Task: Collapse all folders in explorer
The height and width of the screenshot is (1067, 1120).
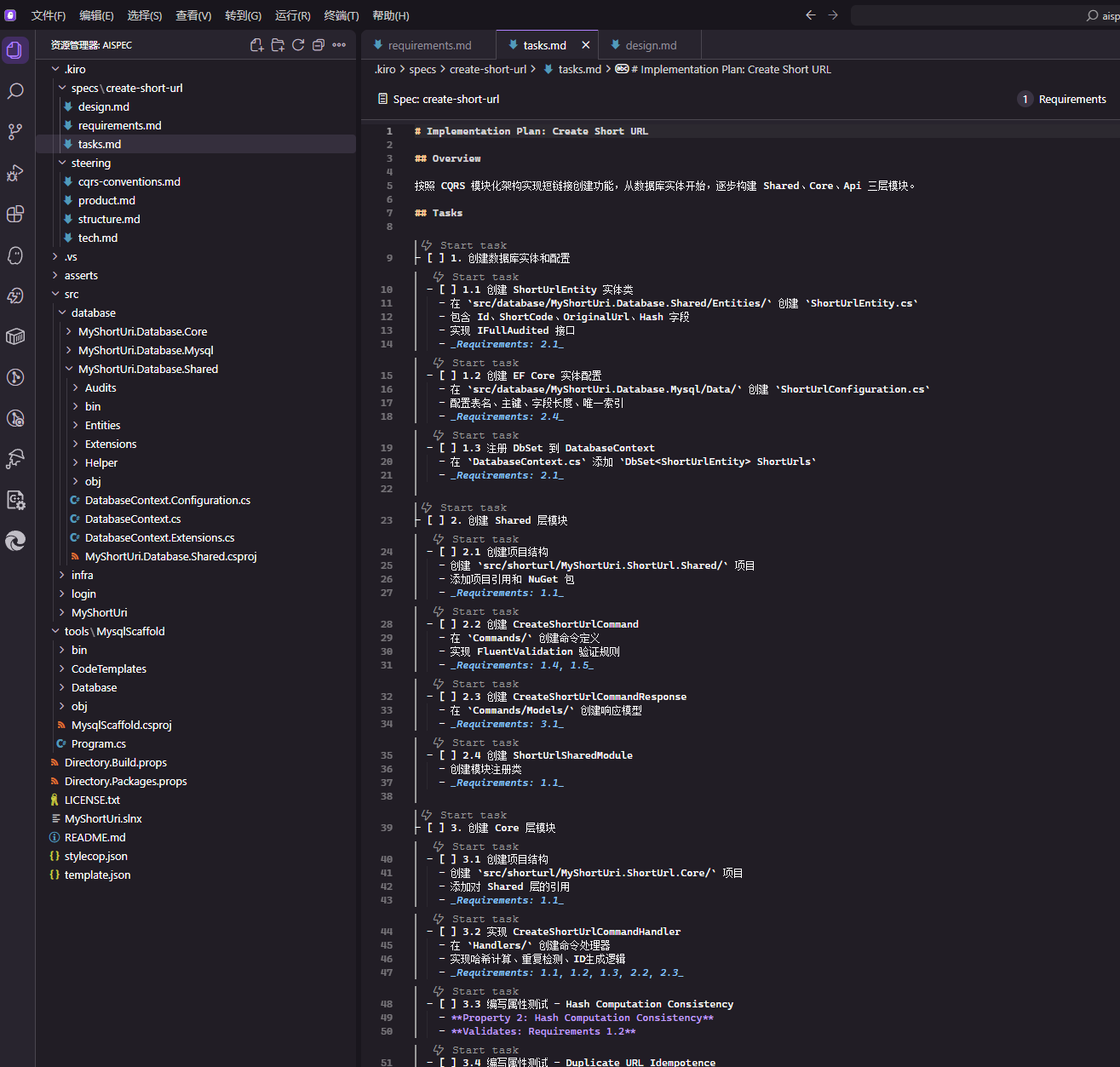Action: 319,45
